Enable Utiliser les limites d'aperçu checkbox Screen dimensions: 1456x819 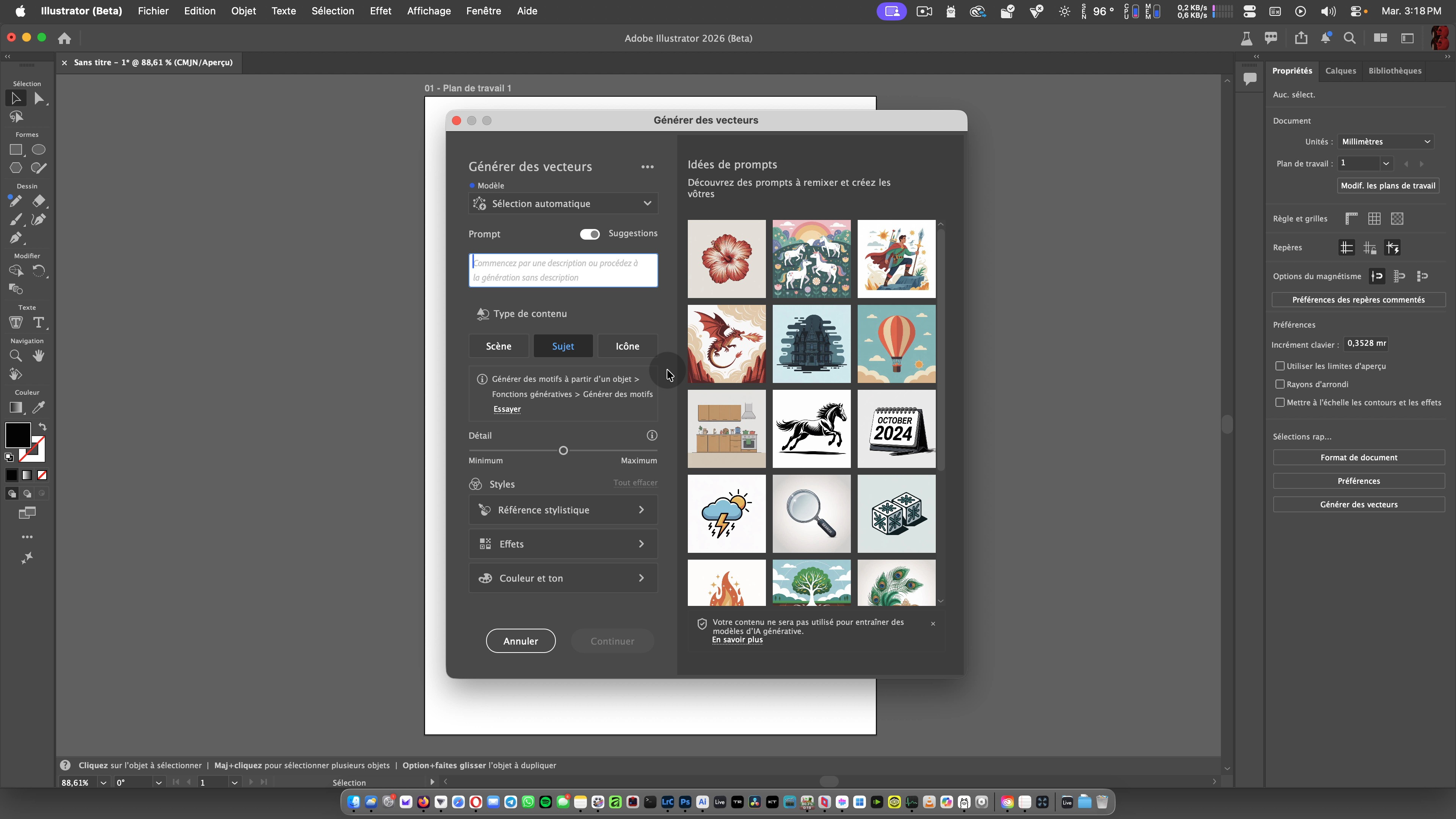pyautogui.click(x=1280, y=366)
